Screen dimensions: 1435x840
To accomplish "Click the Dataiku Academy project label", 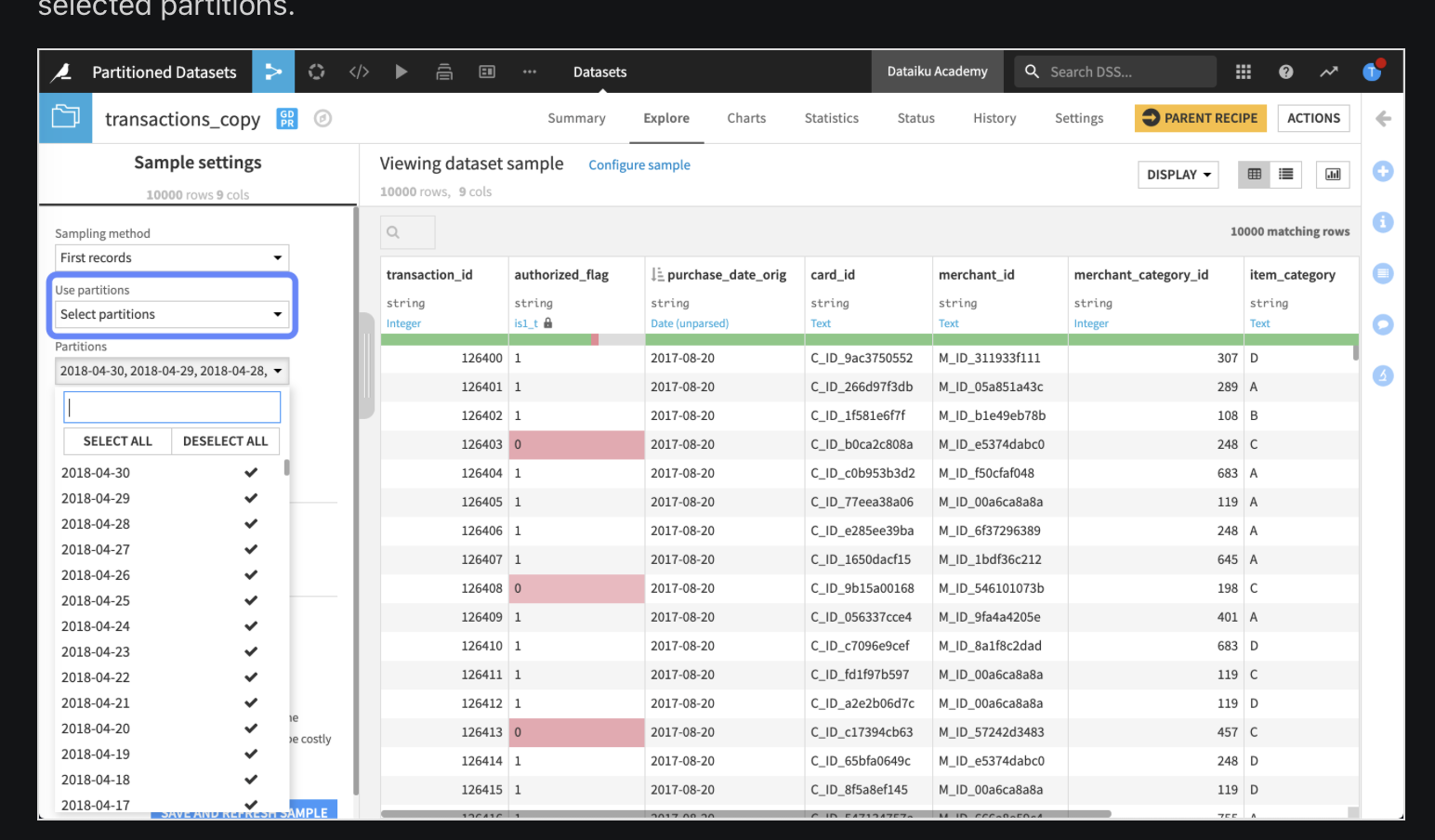I will (937, 72).
